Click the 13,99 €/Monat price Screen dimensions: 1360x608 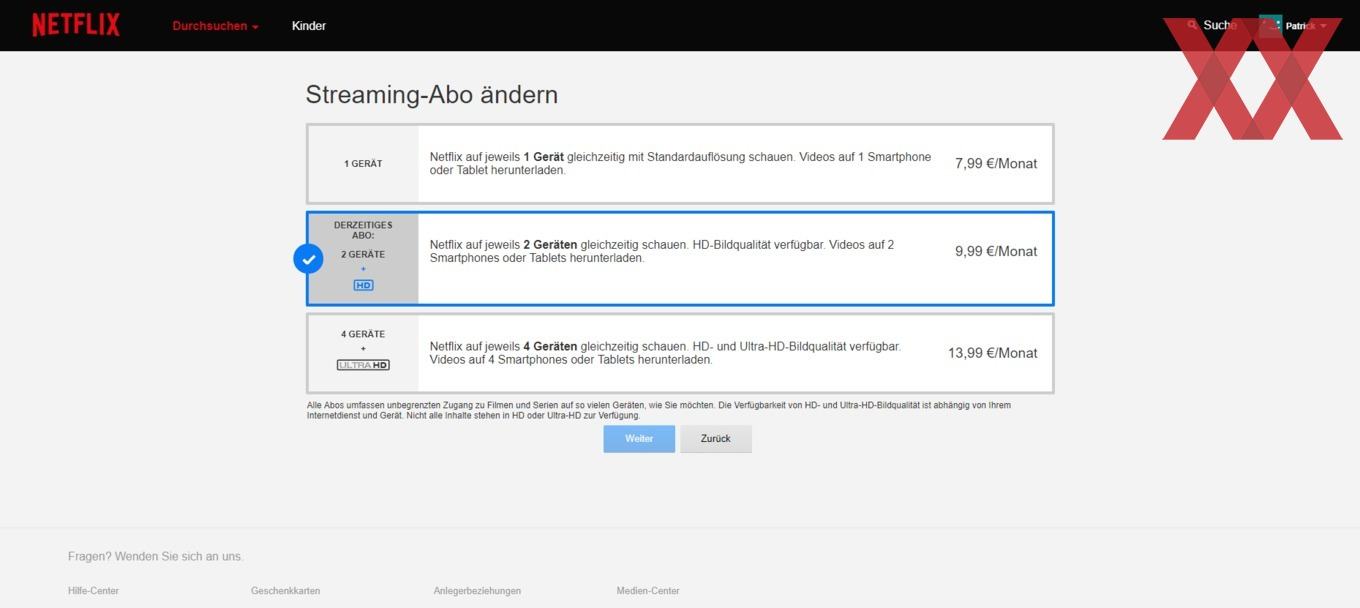993,353
